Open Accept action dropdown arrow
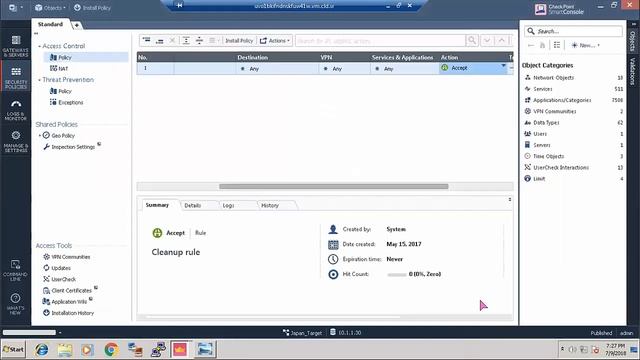640x360 pixels. pos(503,66)
